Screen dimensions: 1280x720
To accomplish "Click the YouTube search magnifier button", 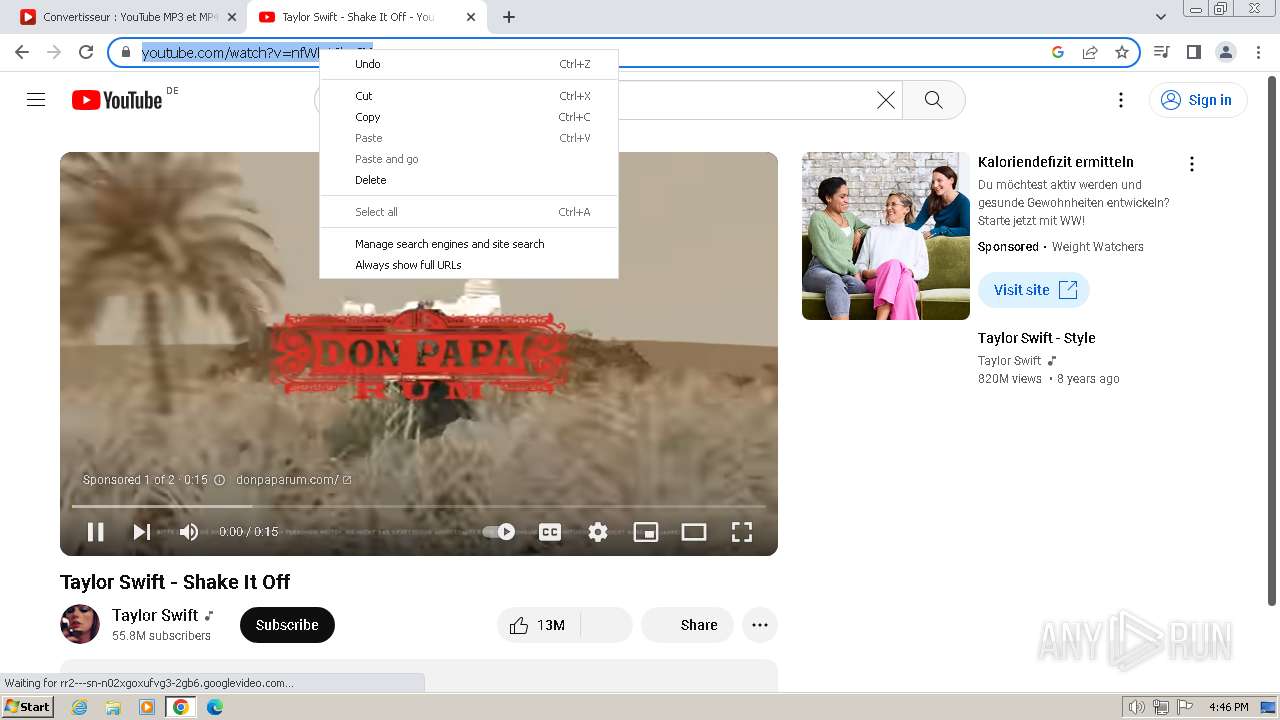I will point(934,100).
